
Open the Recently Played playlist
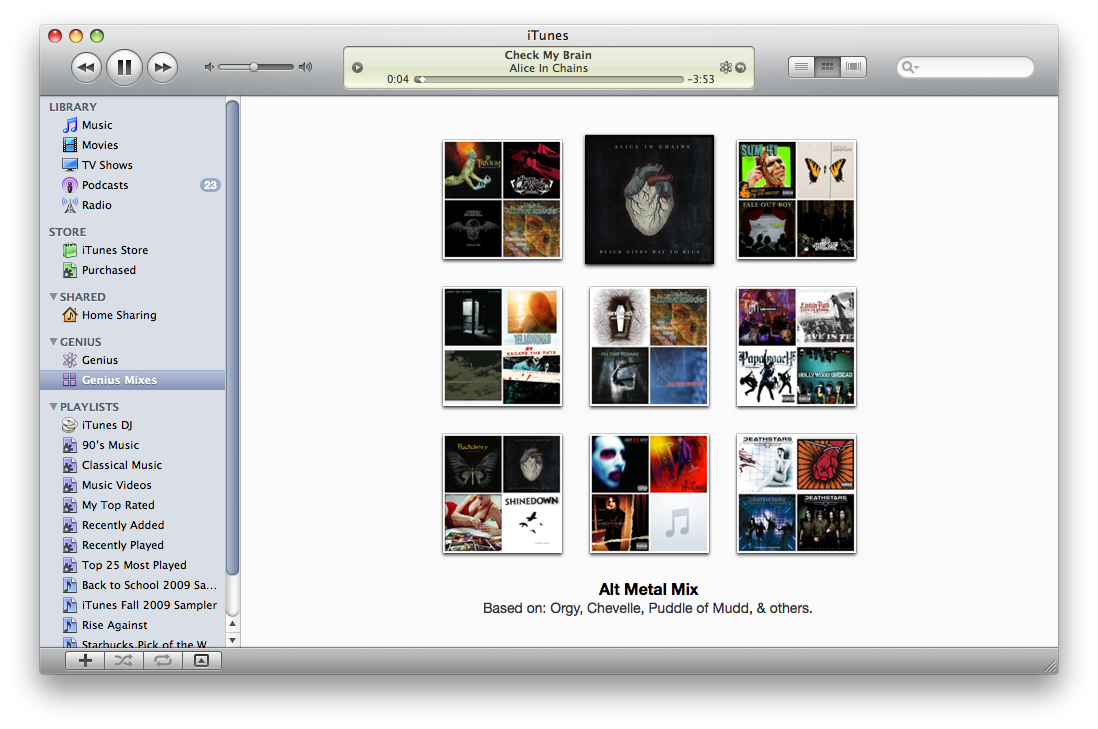133,546
